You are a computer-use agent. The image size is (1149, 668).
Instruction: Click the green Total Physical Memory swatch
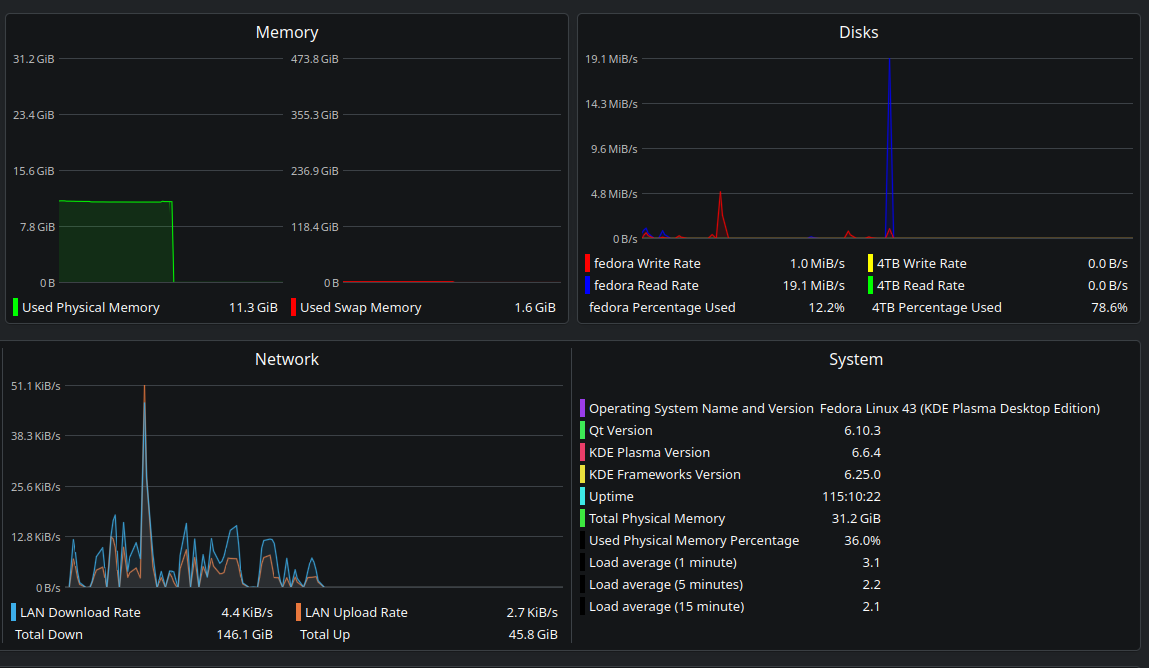pyautogui.click(x=583, y=519)
